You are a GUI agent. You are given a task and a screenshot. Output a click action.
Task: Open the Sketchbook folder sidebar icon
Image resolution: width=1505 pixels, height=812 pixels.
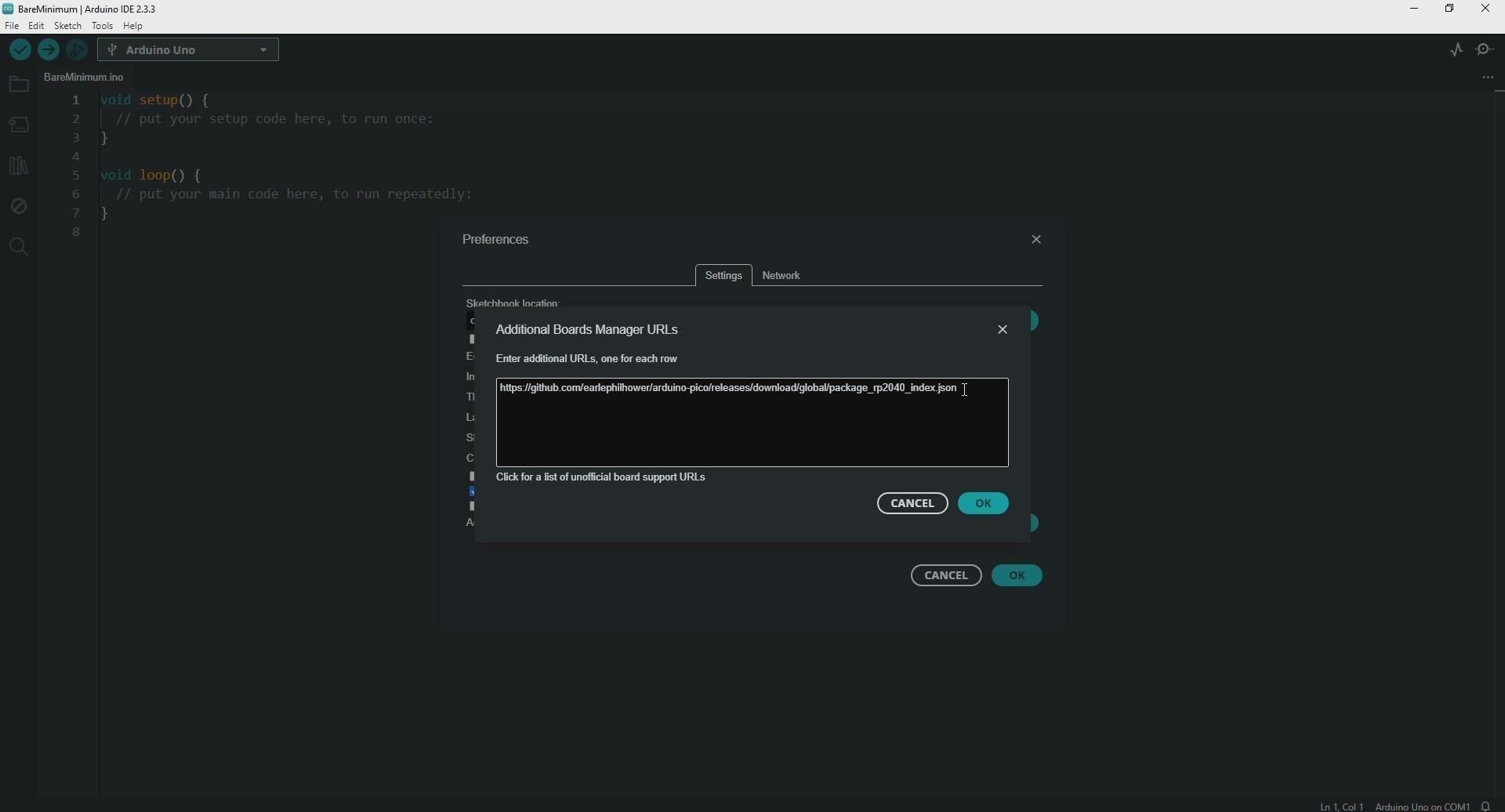[18, 85]
